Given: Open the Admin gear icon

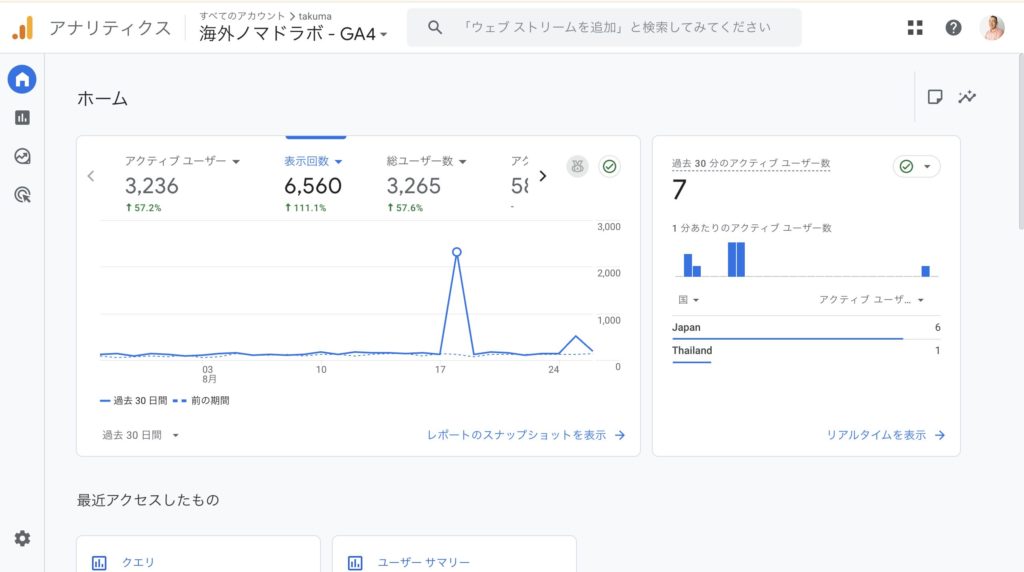Looking at the screenshot, I should (22, 538).
